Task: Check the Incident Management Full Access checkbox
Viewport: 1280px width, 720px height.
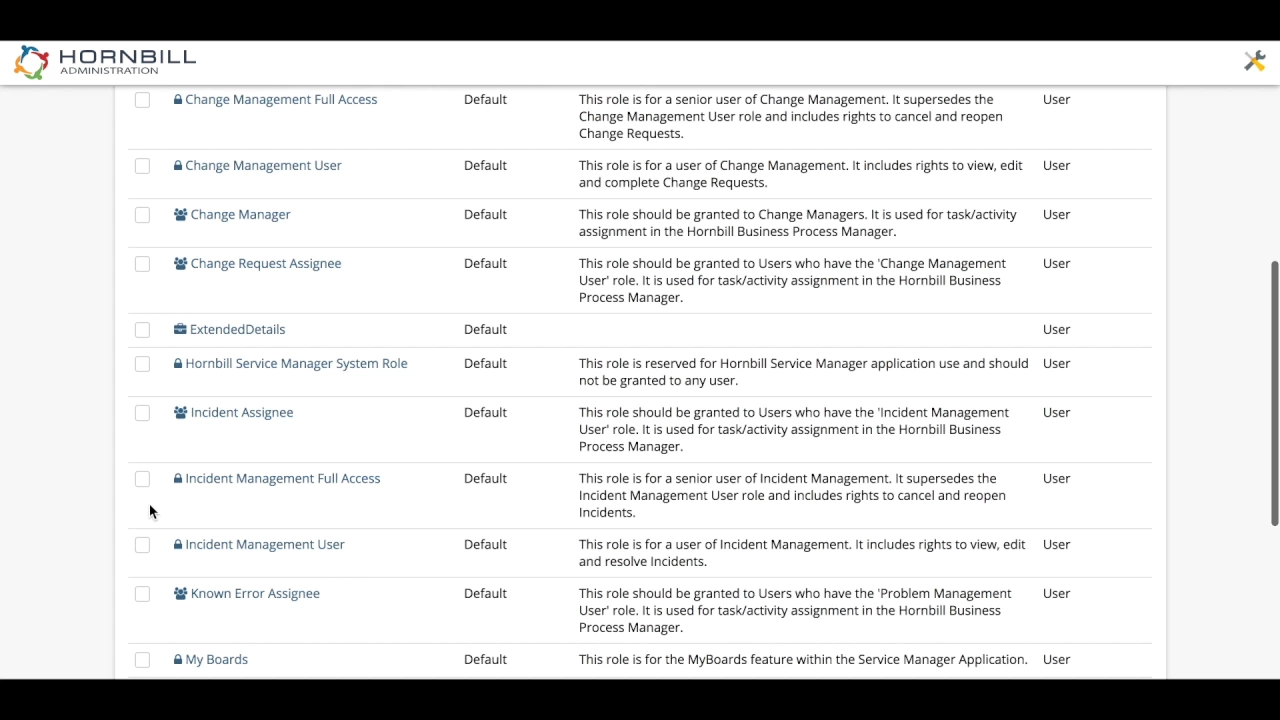Action: pyautogui.click(x=142, y=479)
